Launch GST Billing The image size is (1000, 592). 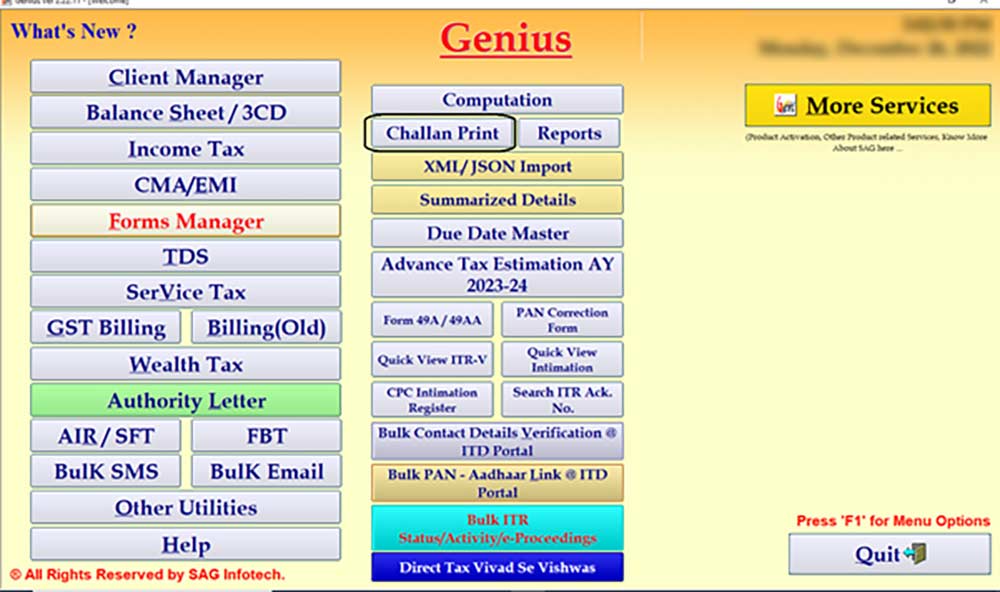(x=105, y=328)
